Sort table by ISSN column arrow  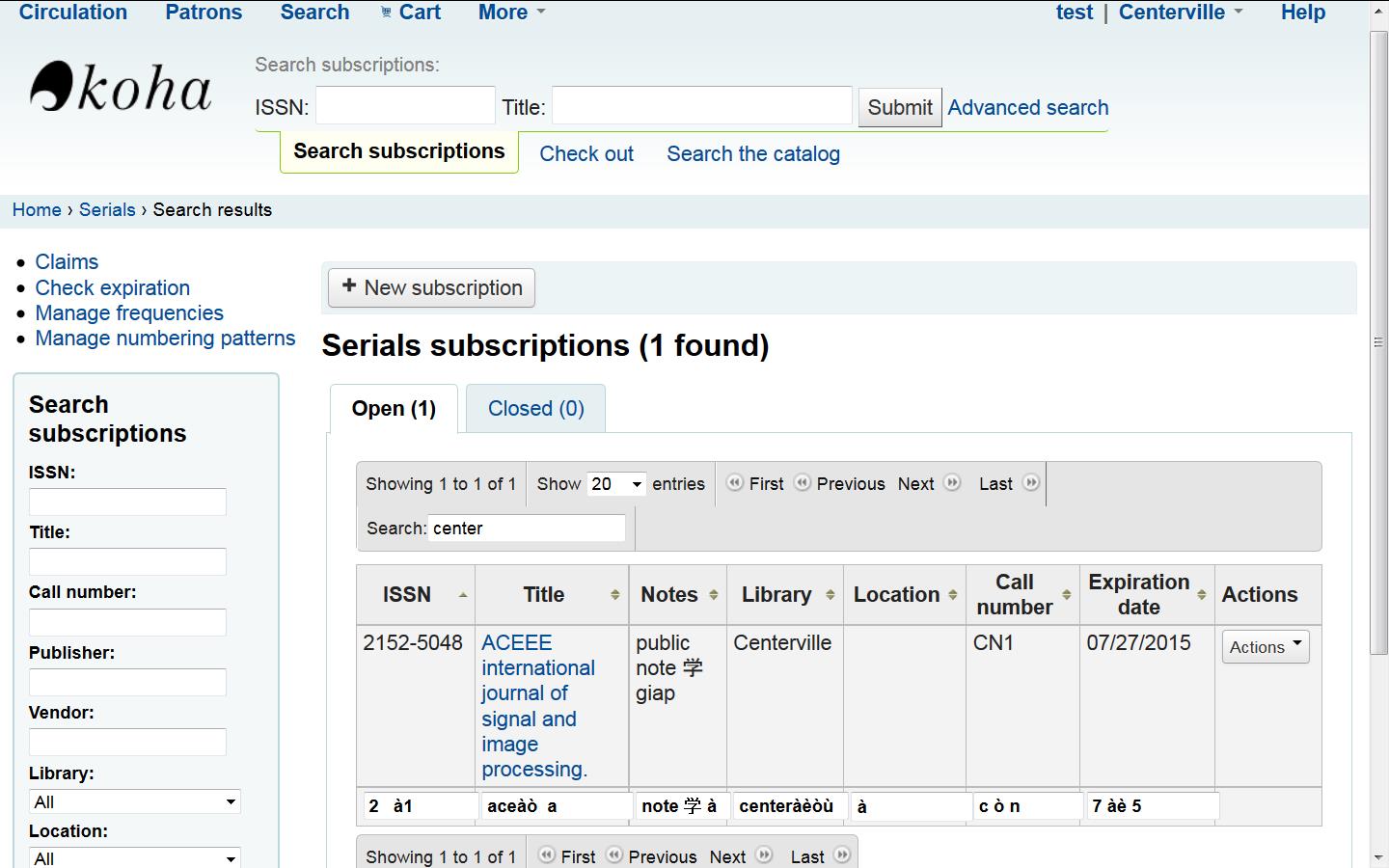(463, 595)
